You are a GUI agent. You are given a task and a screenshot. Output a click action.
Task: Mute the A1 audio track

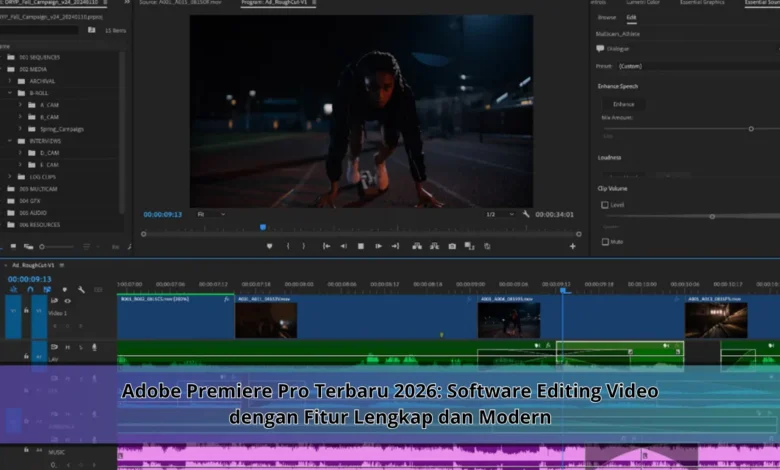(68, 347)
